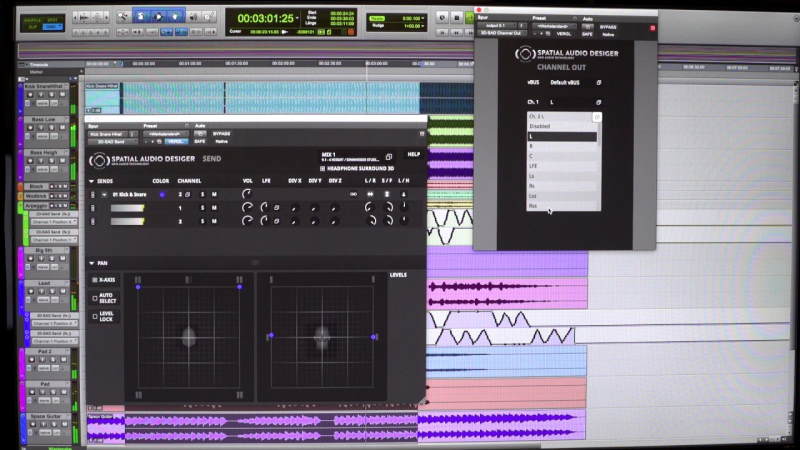The image size is (800, 450).
Task: Toggle the X-AXIS checkbox in Pan section
Action: (x=95, y=280)
